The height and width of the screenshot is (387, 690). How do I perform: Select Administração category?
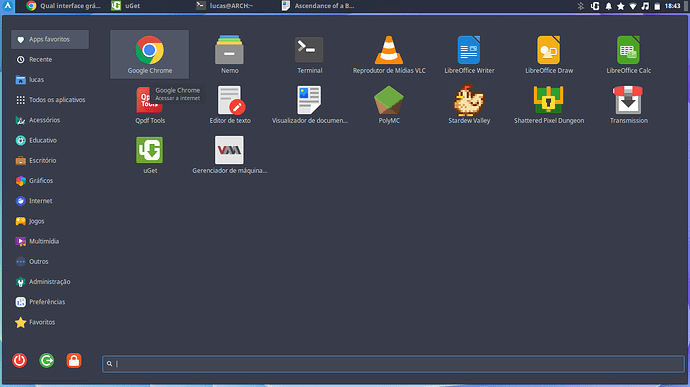pos(50,282)
